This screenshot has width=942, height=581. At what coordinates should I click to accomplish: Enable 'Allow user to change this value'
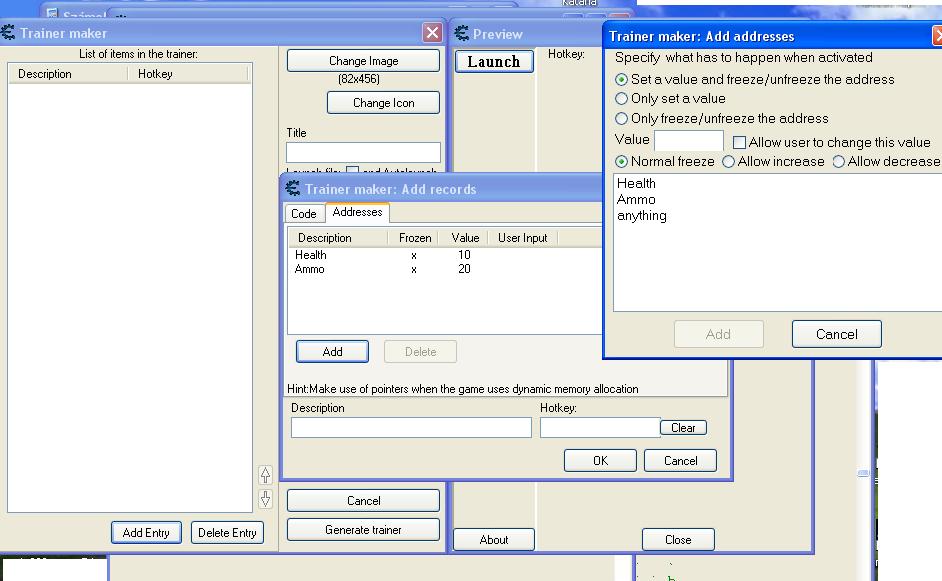[x=740, y=143]
